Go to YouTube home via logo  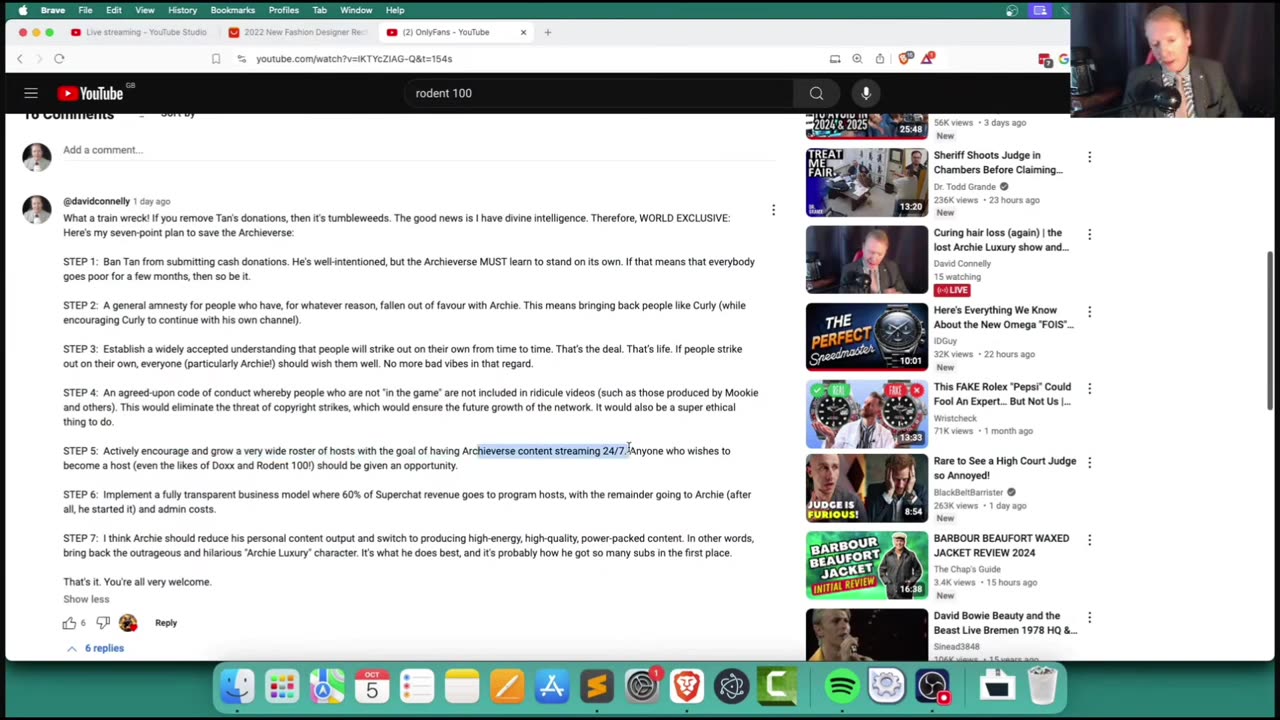90,93
